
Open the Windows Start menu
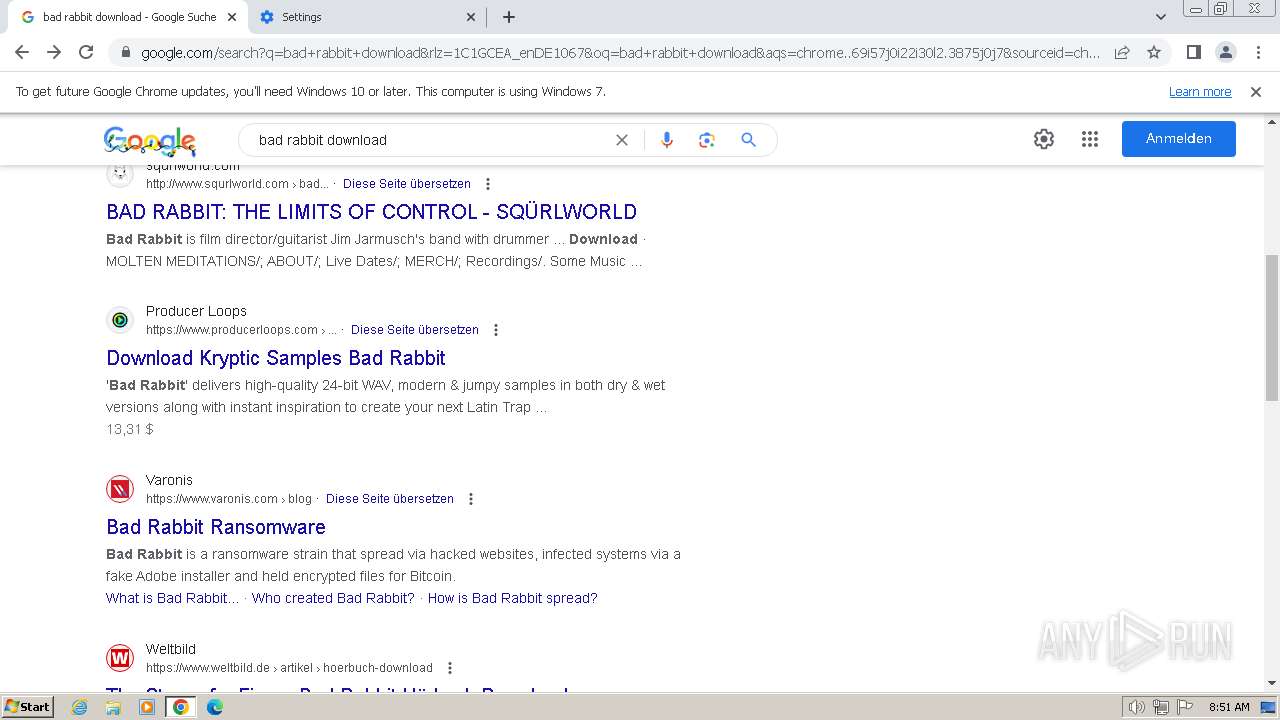pyautogui.click(x=27, y=707)
